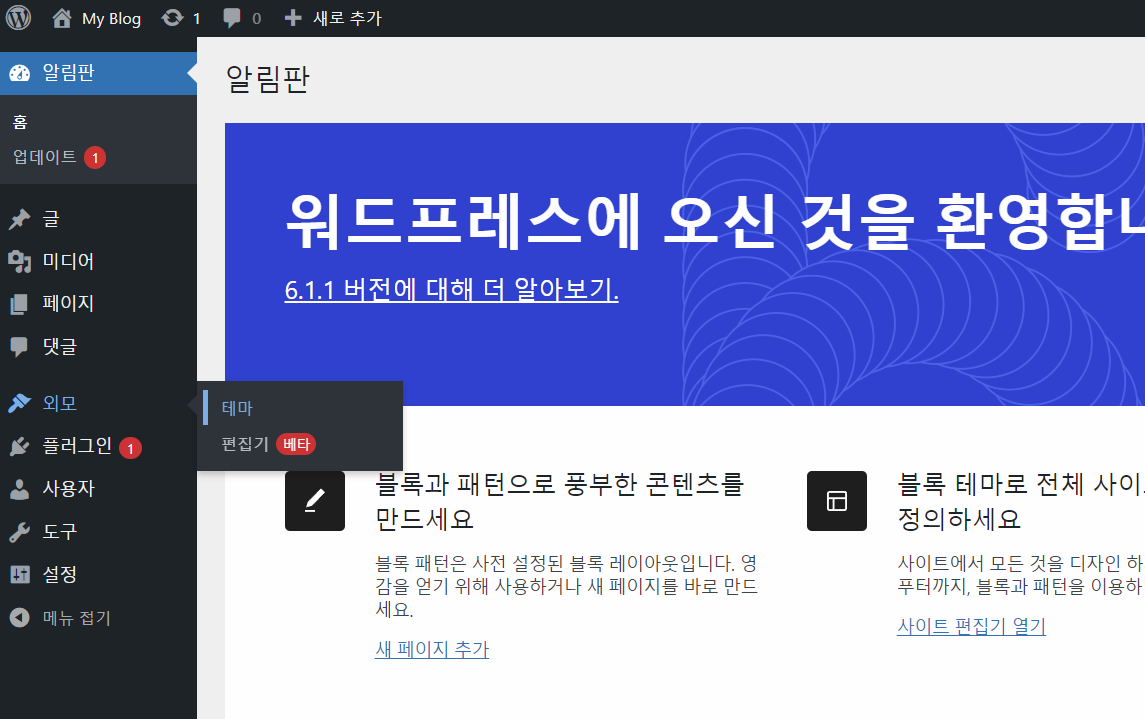Click the 블록과 패턴으로 풍부한 콘텐츠를 만드세요 heading
Image resolution: width=1145 pixels, height=719 pixels.
(x=559, y=501)
